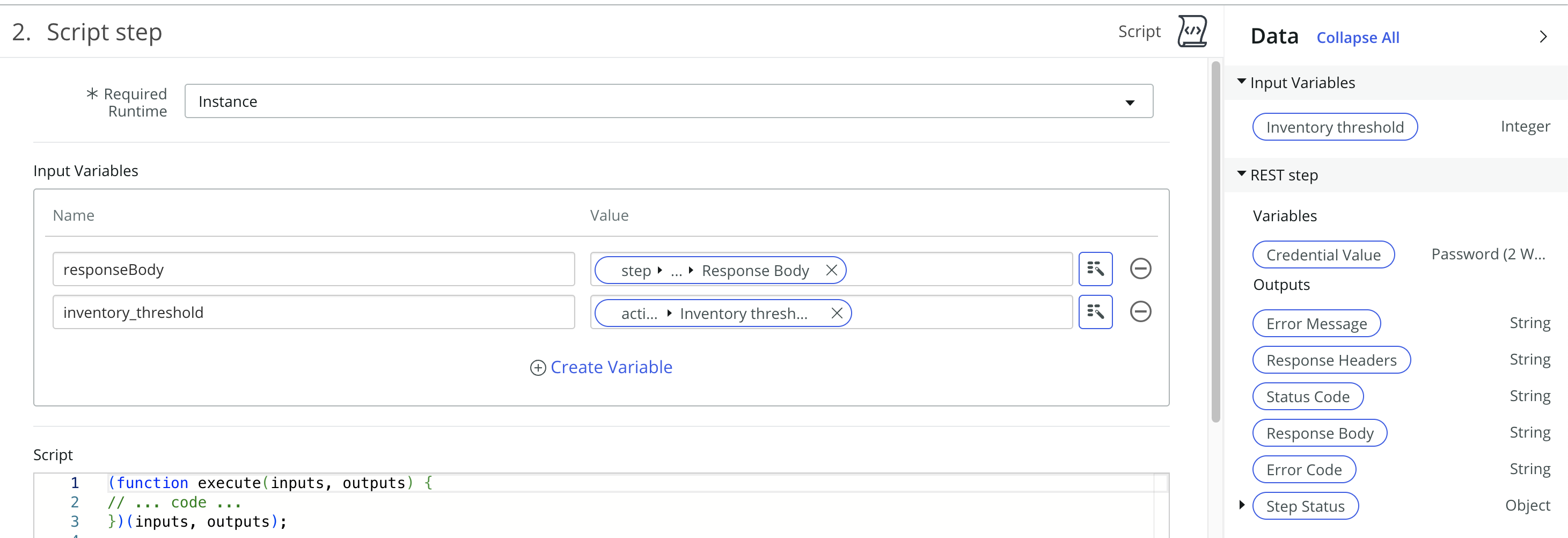Click the vertical scrollbar of the step panel
Viewport: 1568px width, 538px height.
click(1215, 241)
